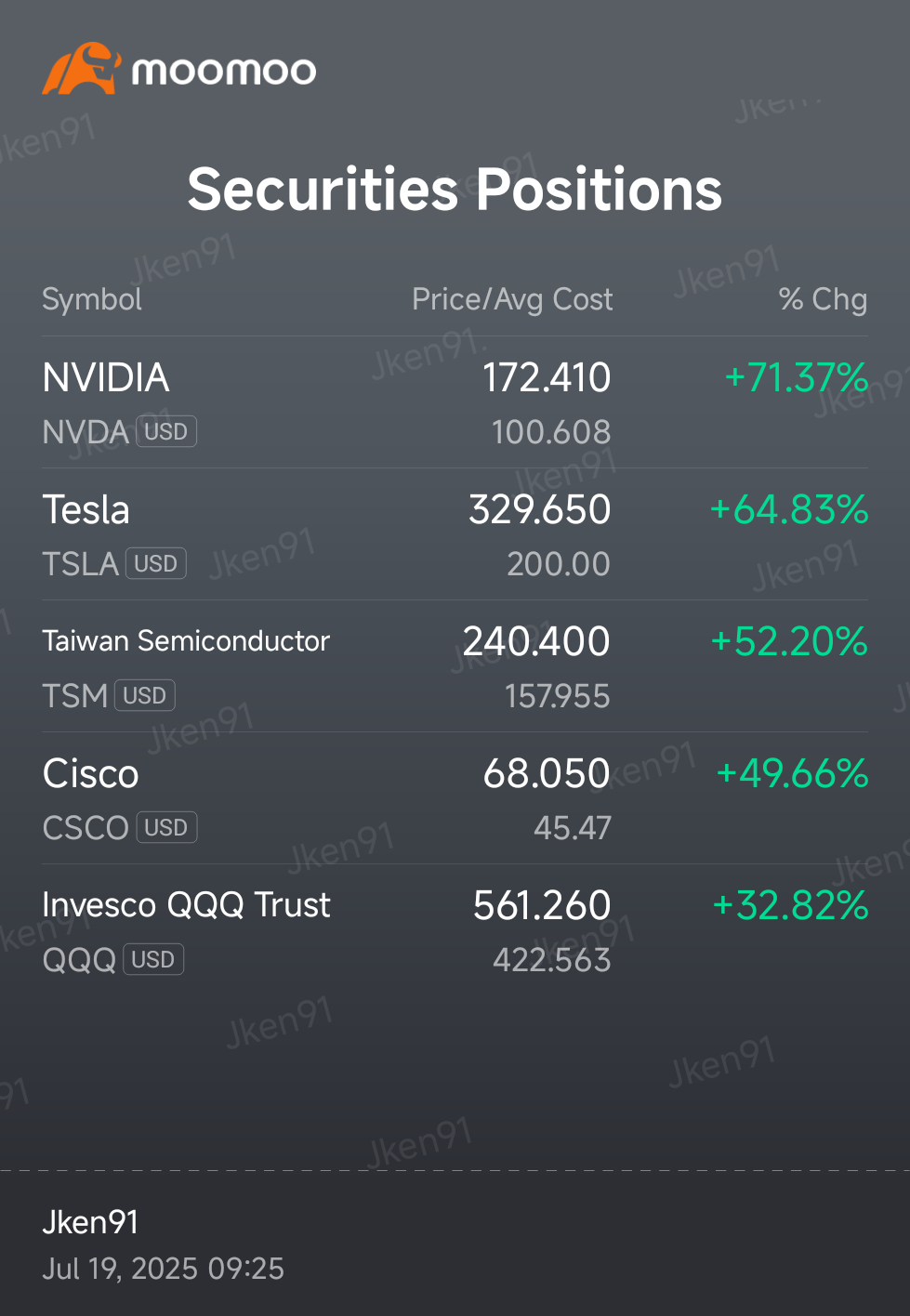The image size is (910, 1316).
Task: Click the Securities Positions title
Action: click(x=455, y=190)
